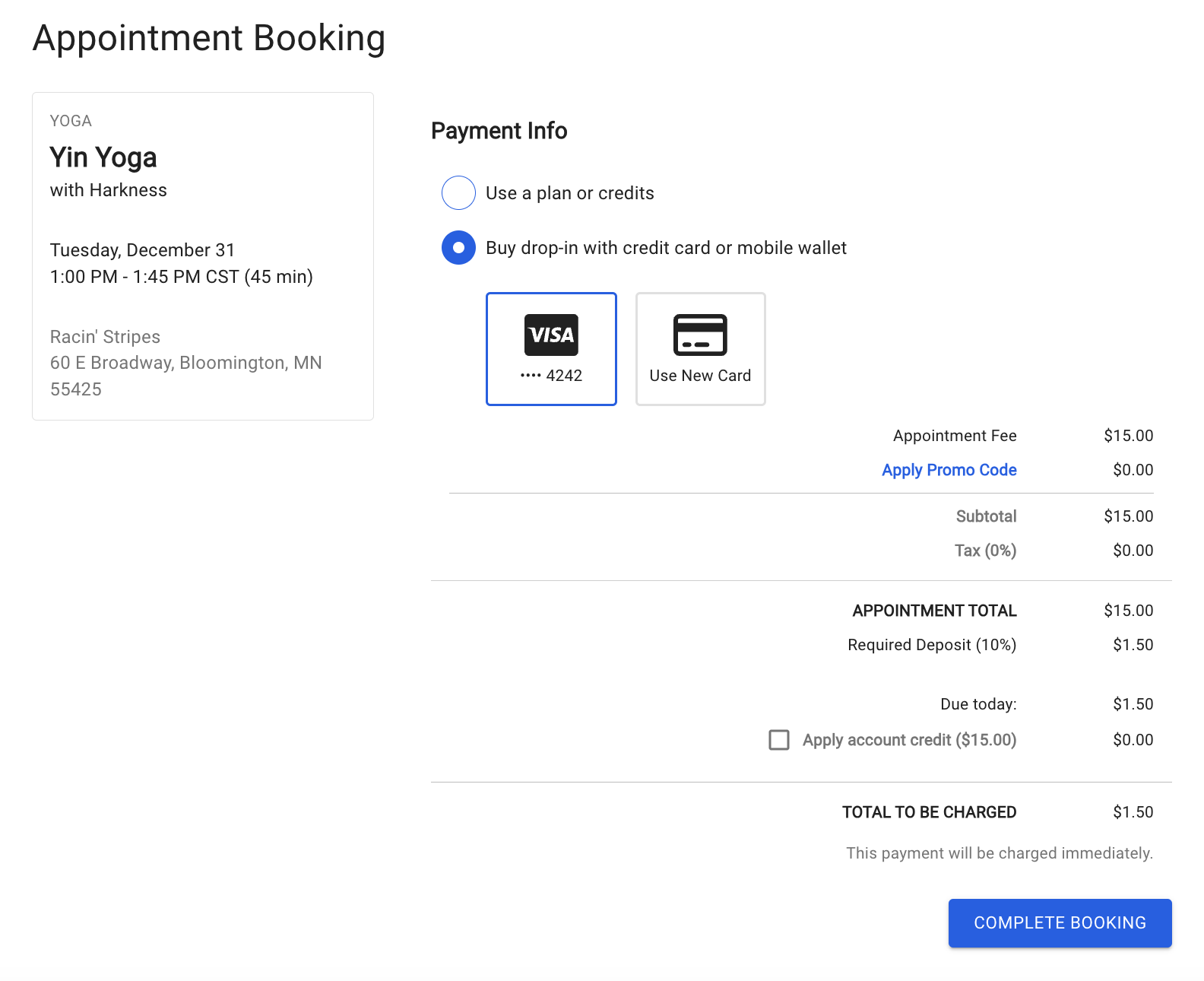This screenshot has width=1204, height=981.
Task: Click the Yin Yoga class title
Action: tap(103, 157)
